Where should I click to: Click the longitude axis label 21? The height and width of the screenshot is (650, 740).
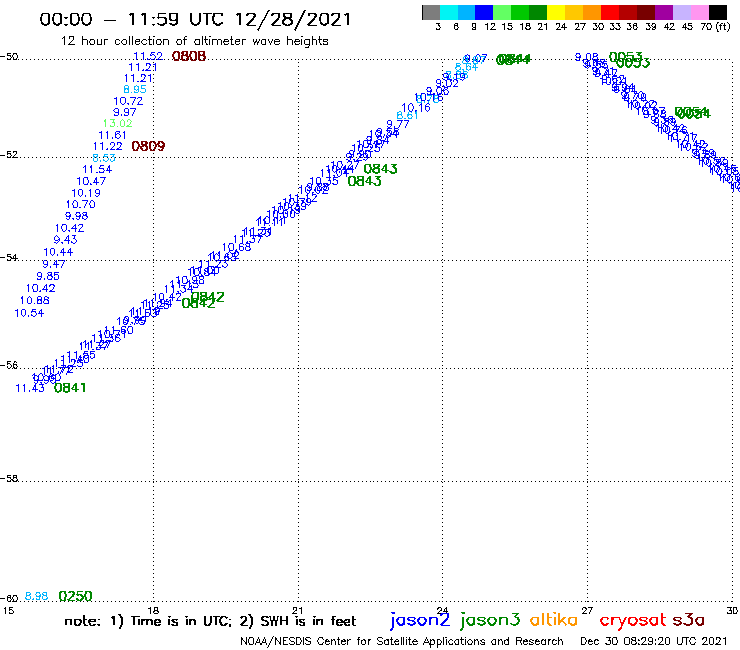297,610
